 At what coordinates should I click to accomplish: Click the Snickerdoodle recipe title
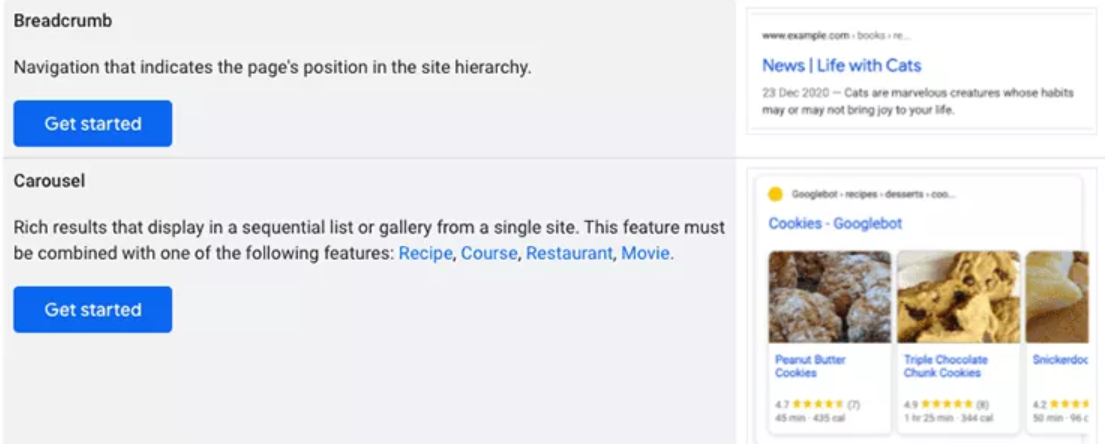point(1060,360)
